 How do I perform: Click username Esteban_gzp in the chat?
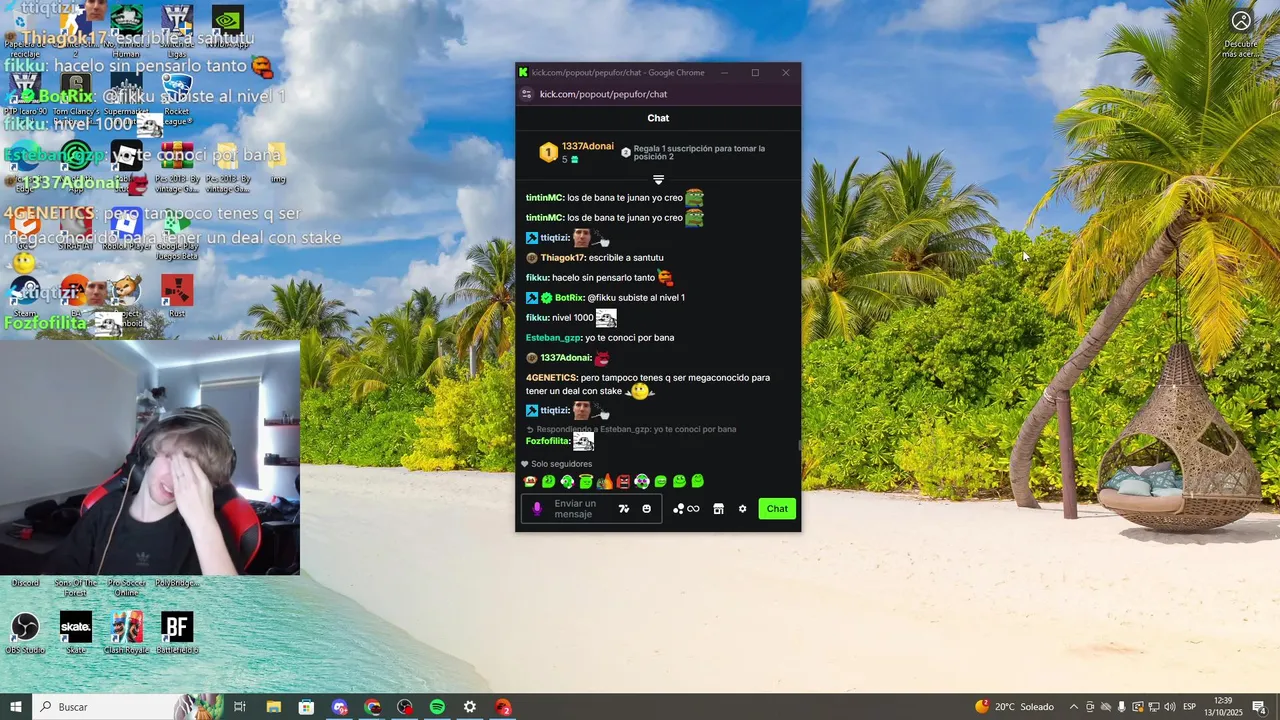tap(553, 338)
